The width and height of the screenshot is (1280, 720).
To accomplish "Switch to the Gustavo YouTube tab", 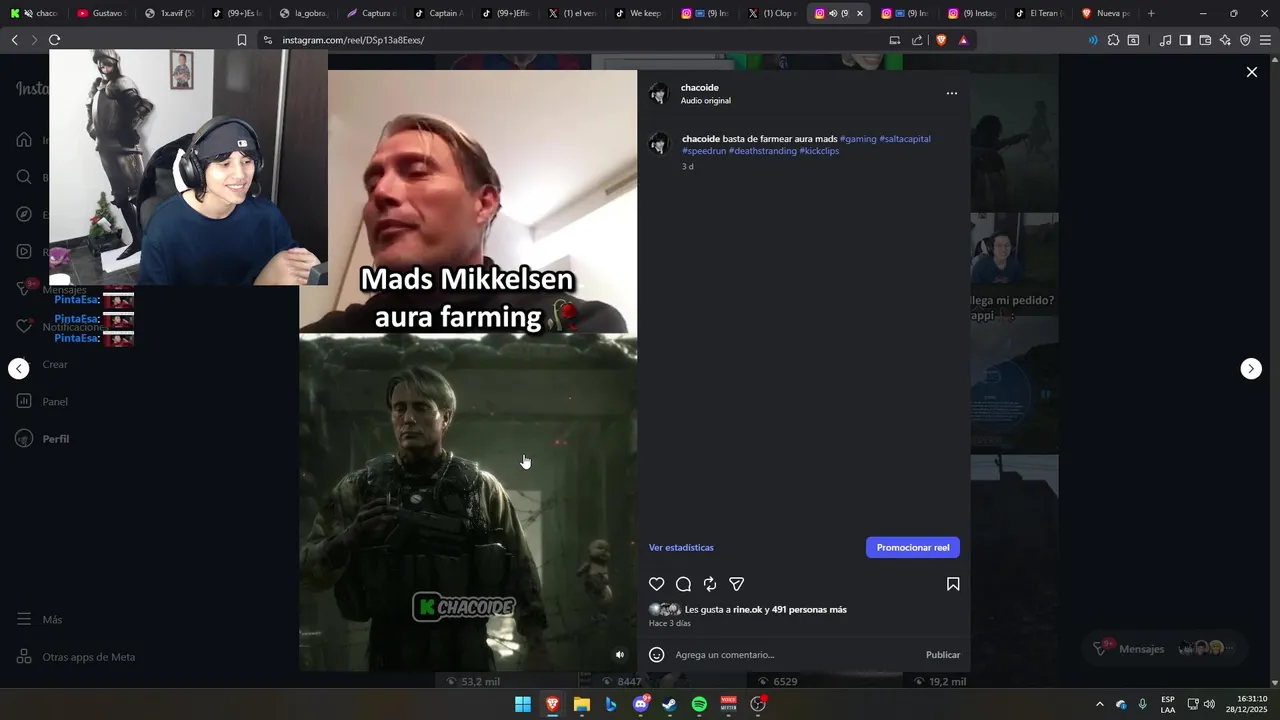I will (x=100, y=13).
